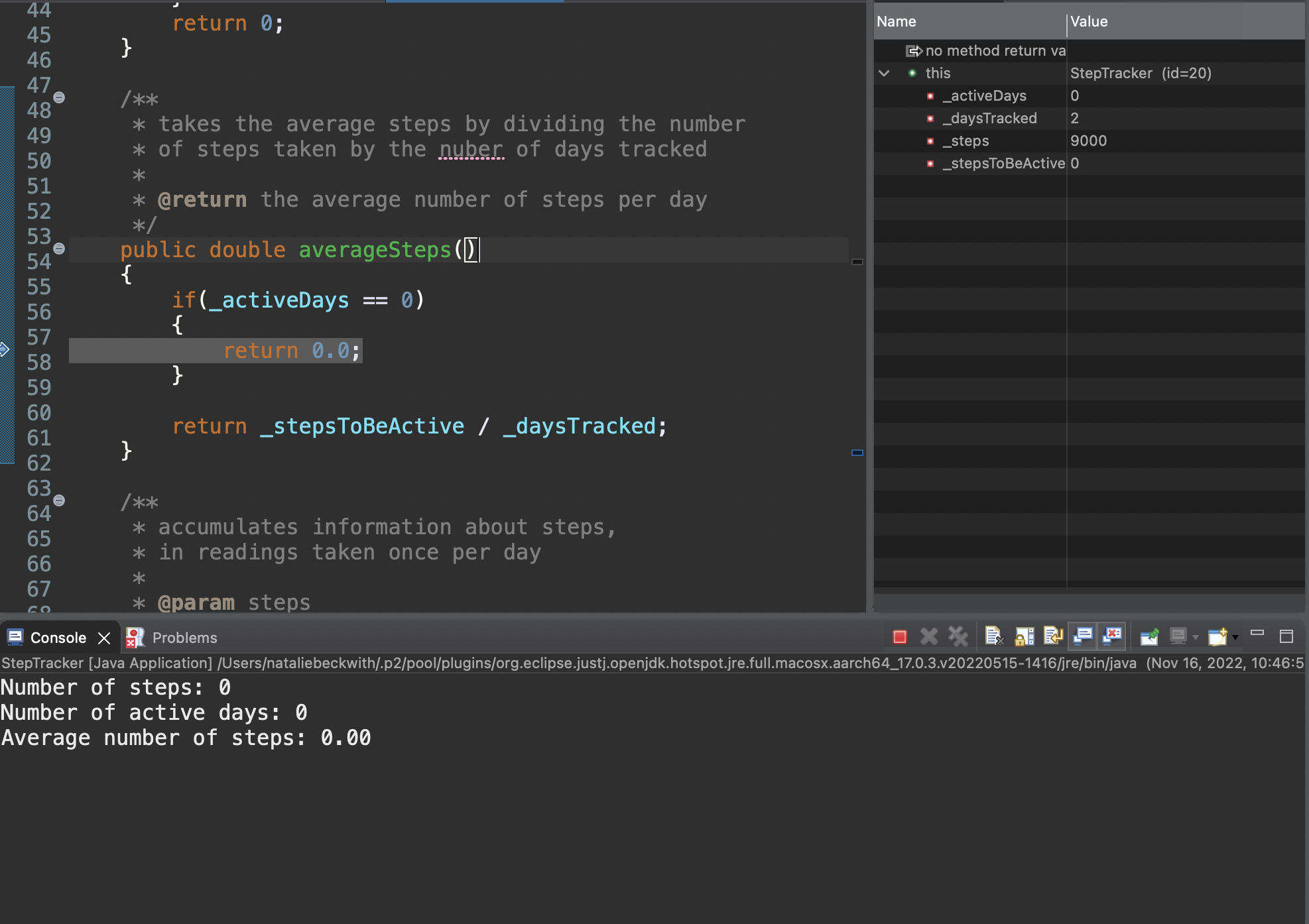Image resolution: width=1309 pixels, height=924 pixels.
Task: Click the red Terminate button in console
Action: point(900,637)
